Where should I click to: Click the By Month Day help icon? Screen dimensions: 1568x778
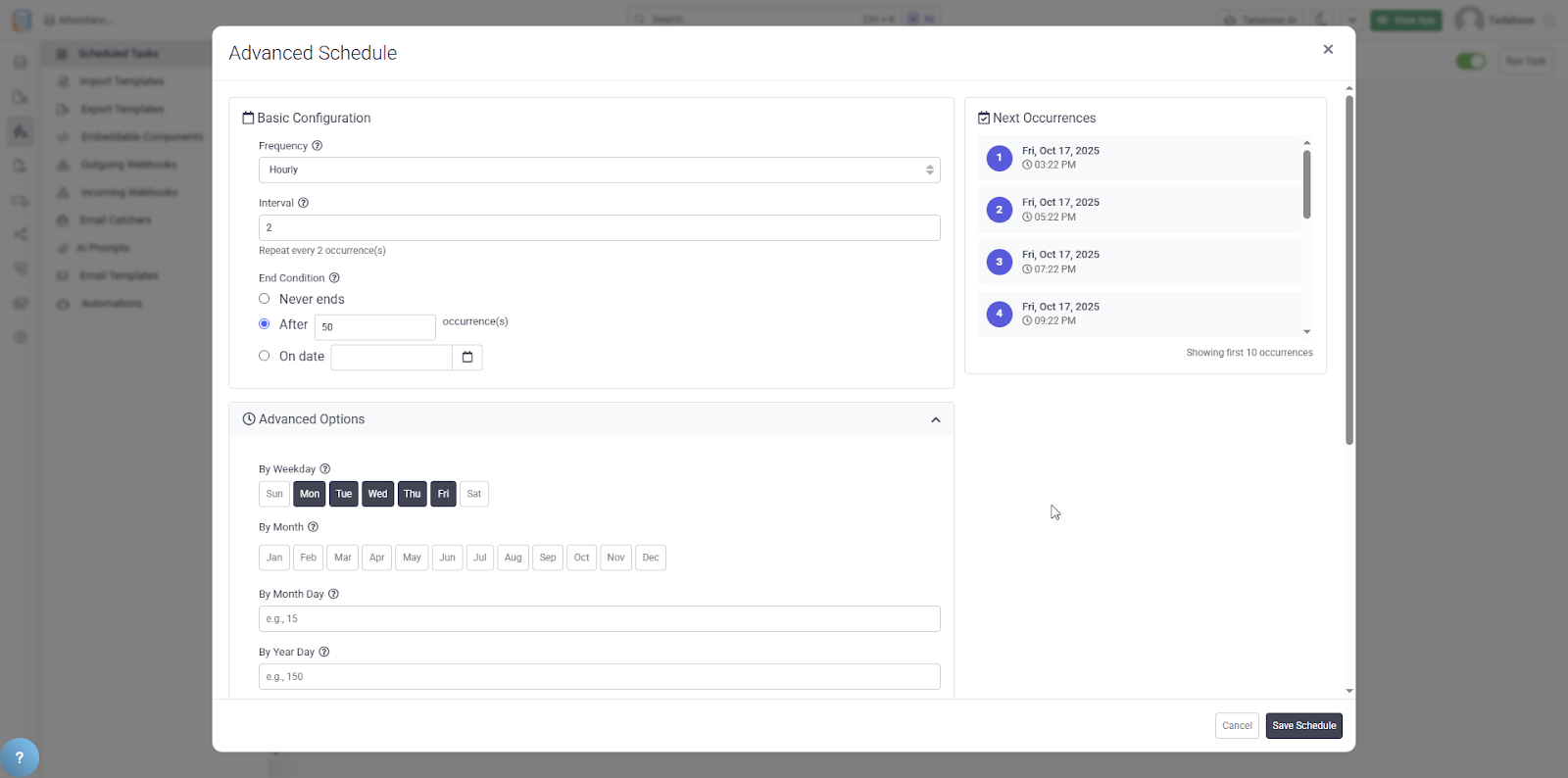[333, 594]
